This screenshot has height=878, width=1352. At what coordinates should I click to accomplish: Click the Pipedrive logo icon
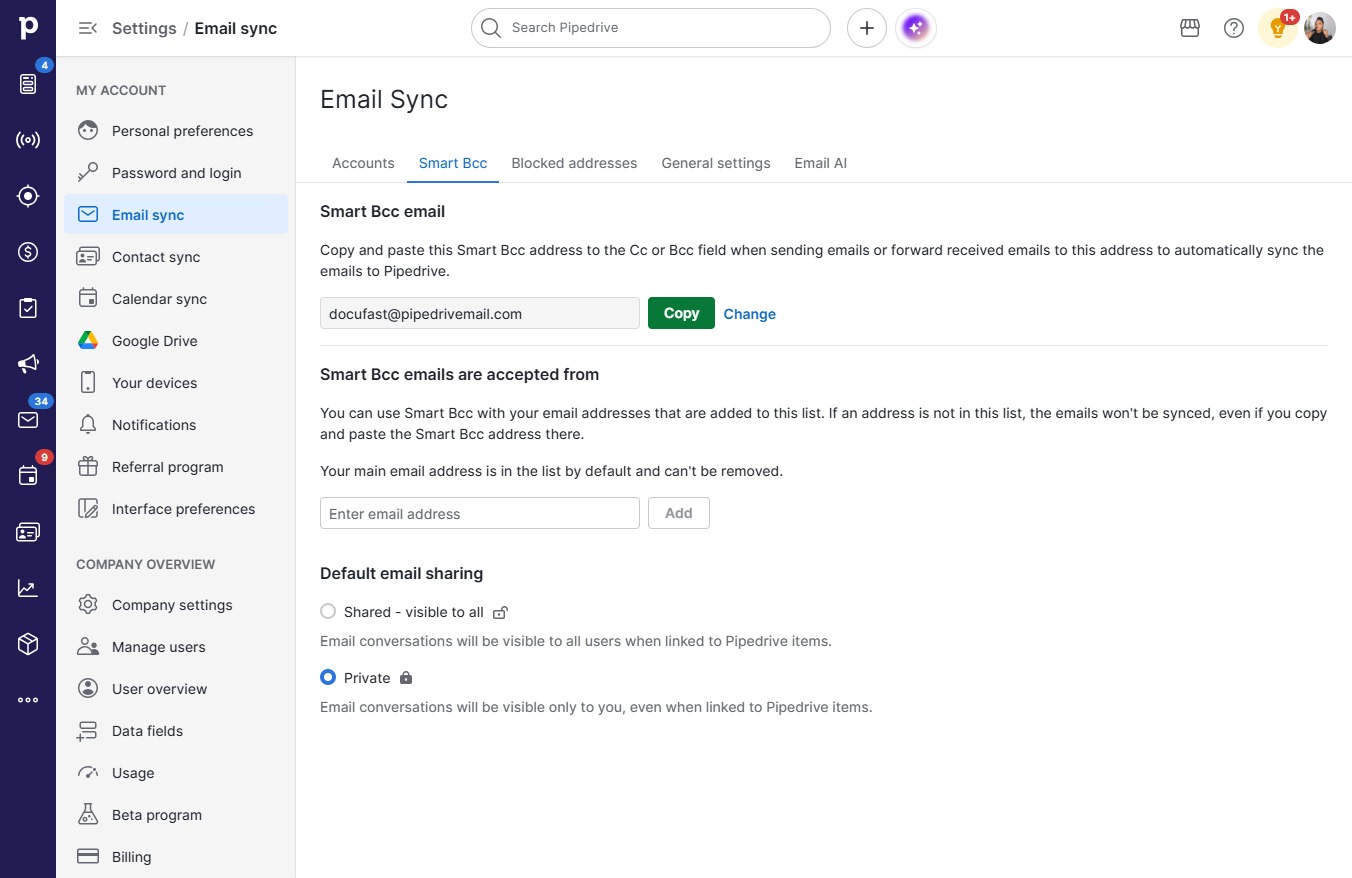point(28,28)
